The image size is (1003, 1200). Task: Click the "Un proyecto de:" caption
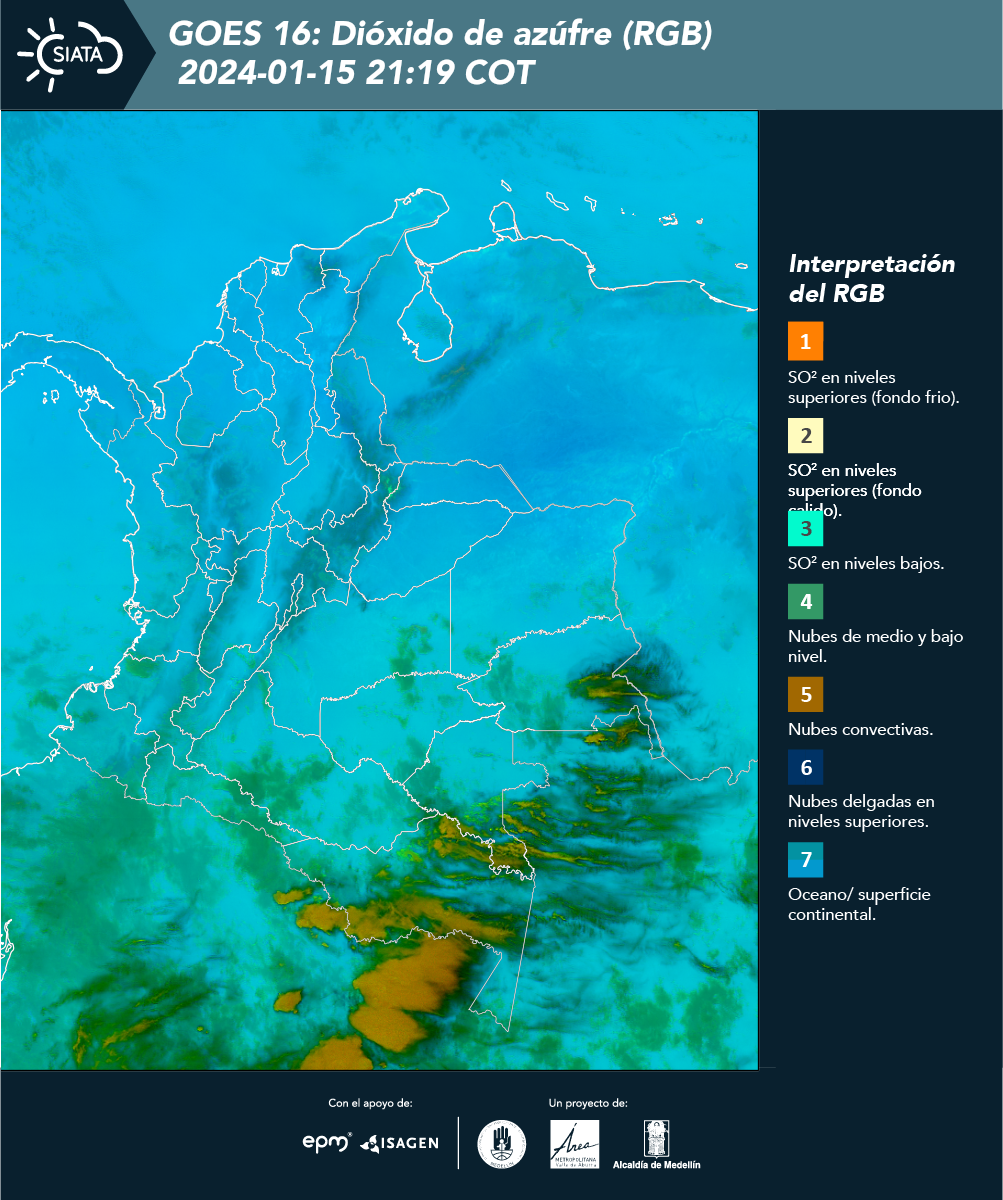coord(588,1103)
